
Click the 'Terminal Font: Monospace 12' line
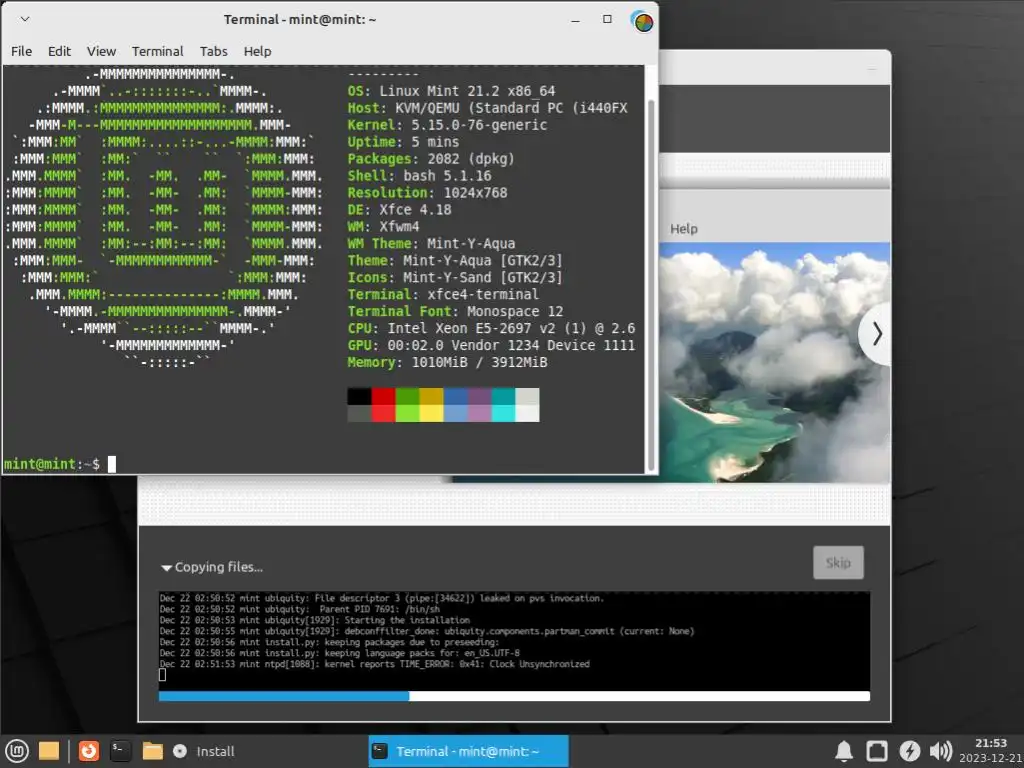(x=455, y=312)
